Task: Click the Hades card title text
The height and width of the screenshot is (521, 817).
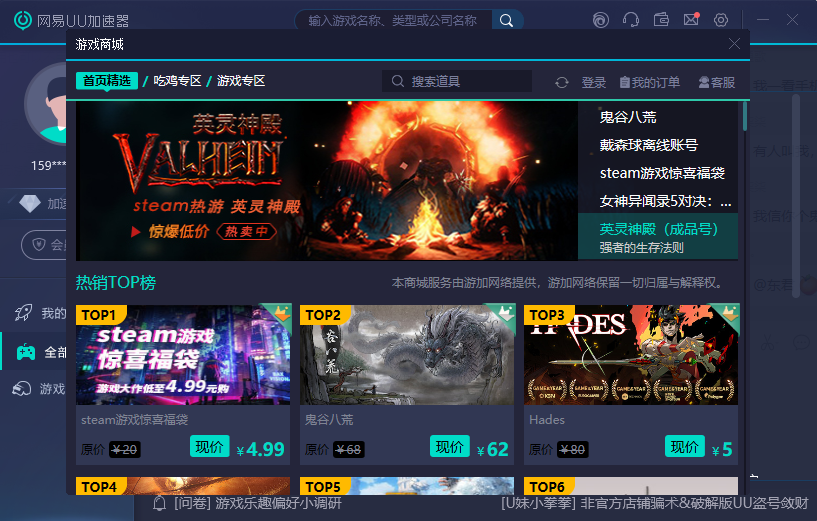Action: [x=547, y=420]
